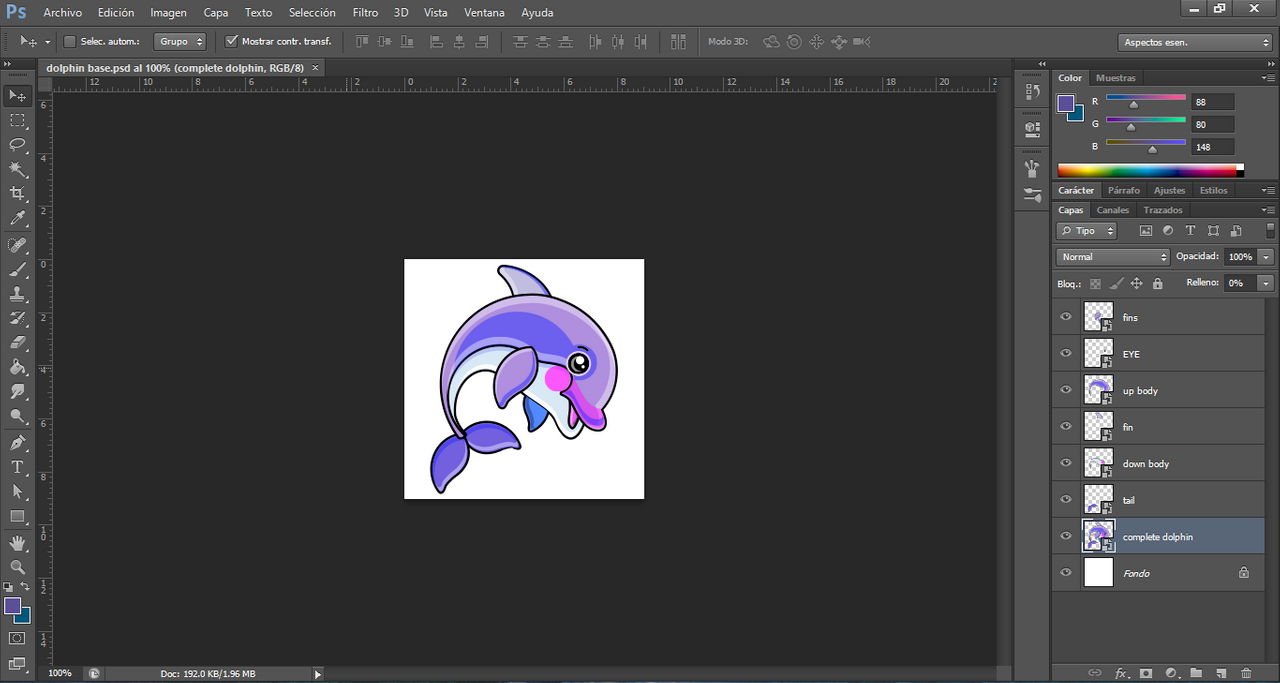Screen dimensions: 1280x683
Task: Open the Grupo dropdown in options bar
Action: coord(180,42)
